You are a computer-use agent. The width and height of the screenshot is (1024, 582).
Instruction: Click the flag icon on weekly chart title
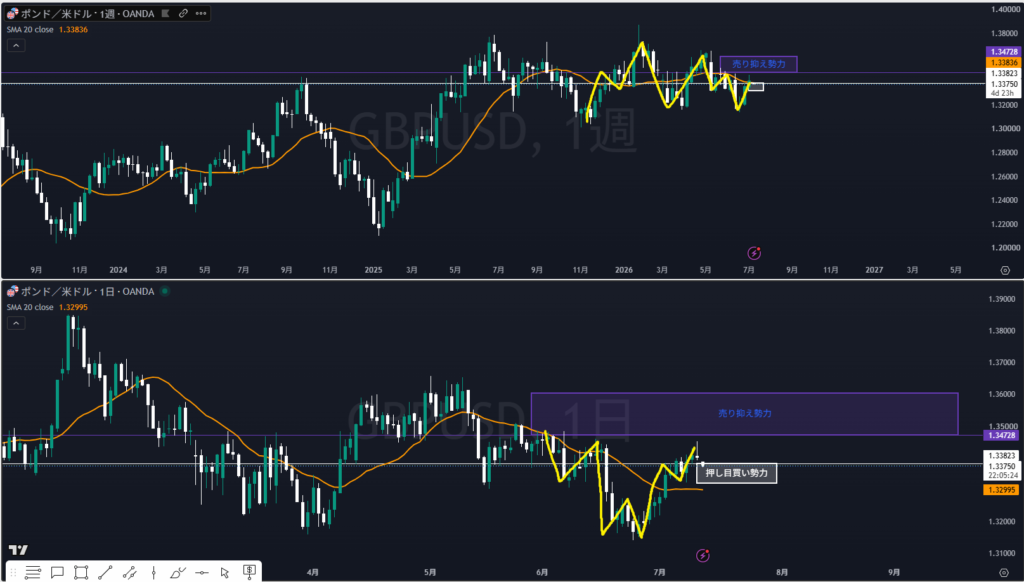click(x=166, y=13)
